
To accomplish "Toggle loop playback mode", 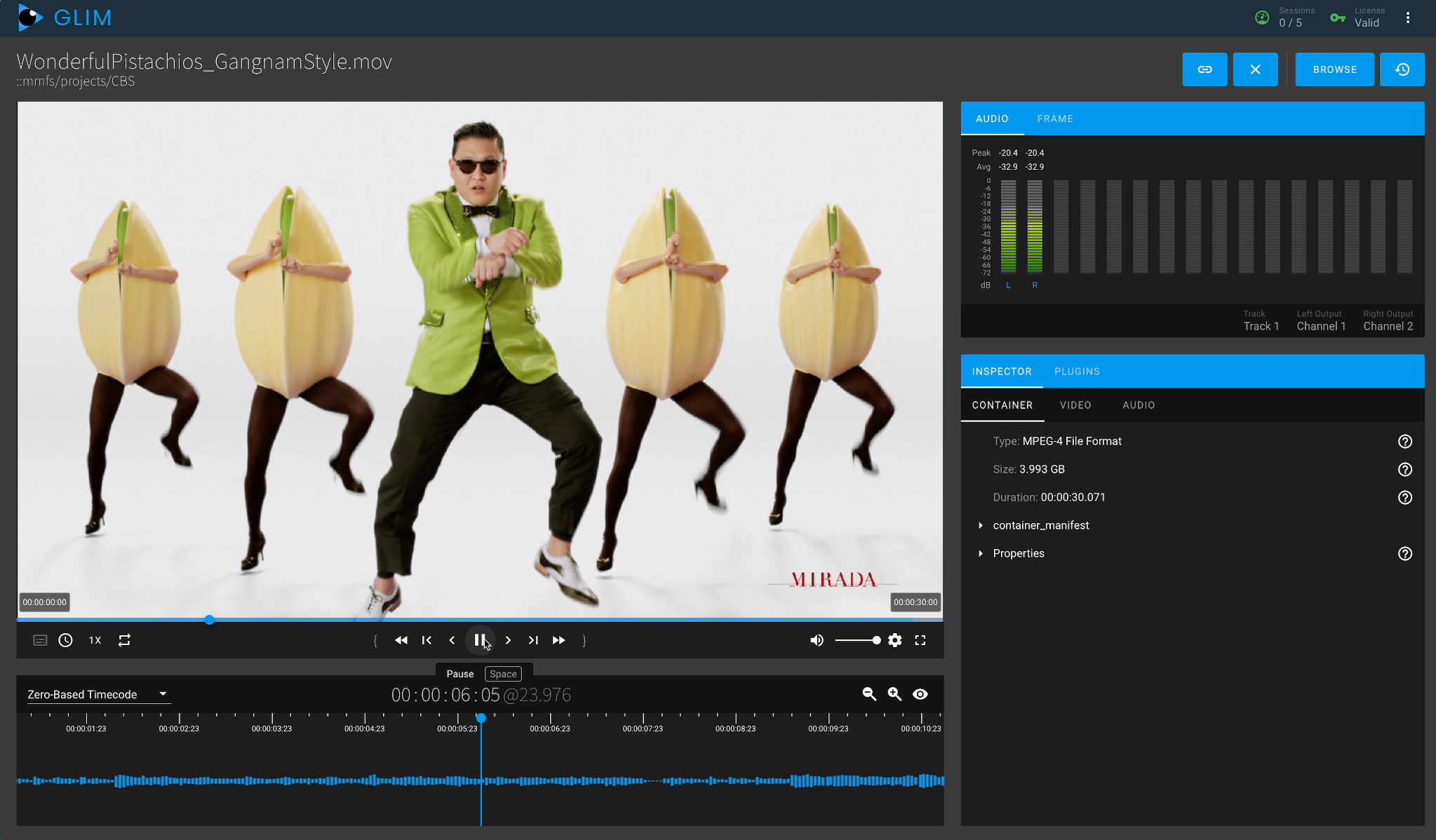I will point(124,640).
